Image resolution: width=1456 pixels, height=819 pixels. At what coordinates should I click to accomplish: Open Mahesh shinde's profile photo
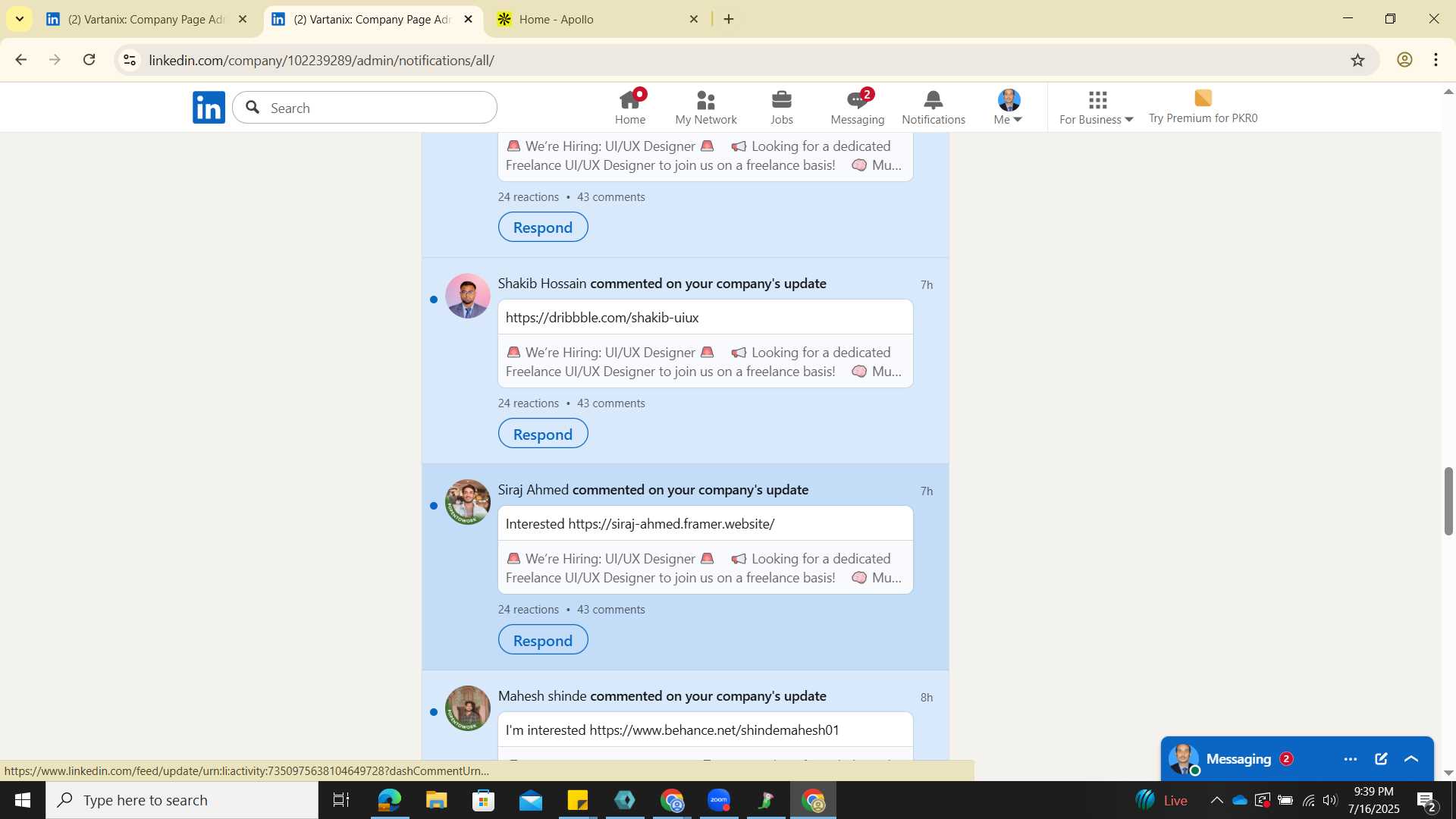click(467, 708)
